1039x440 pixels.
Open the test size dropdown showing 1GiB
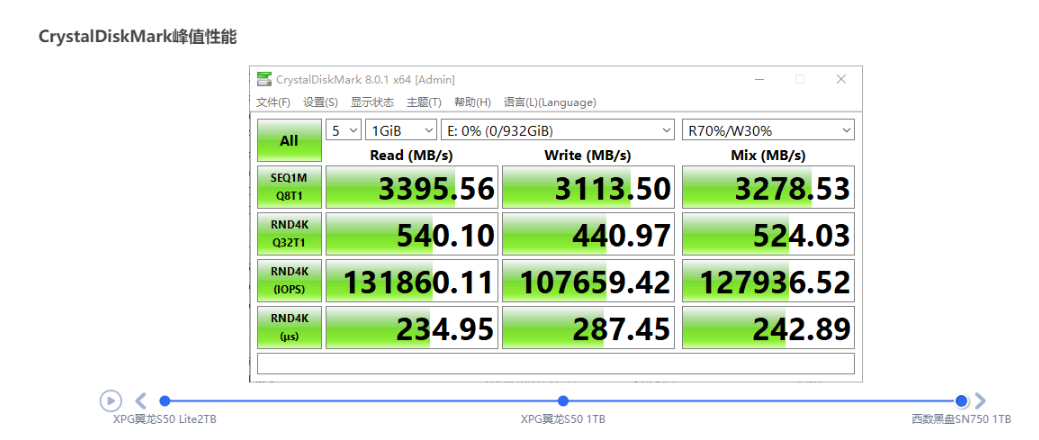(x=401, y=131)
